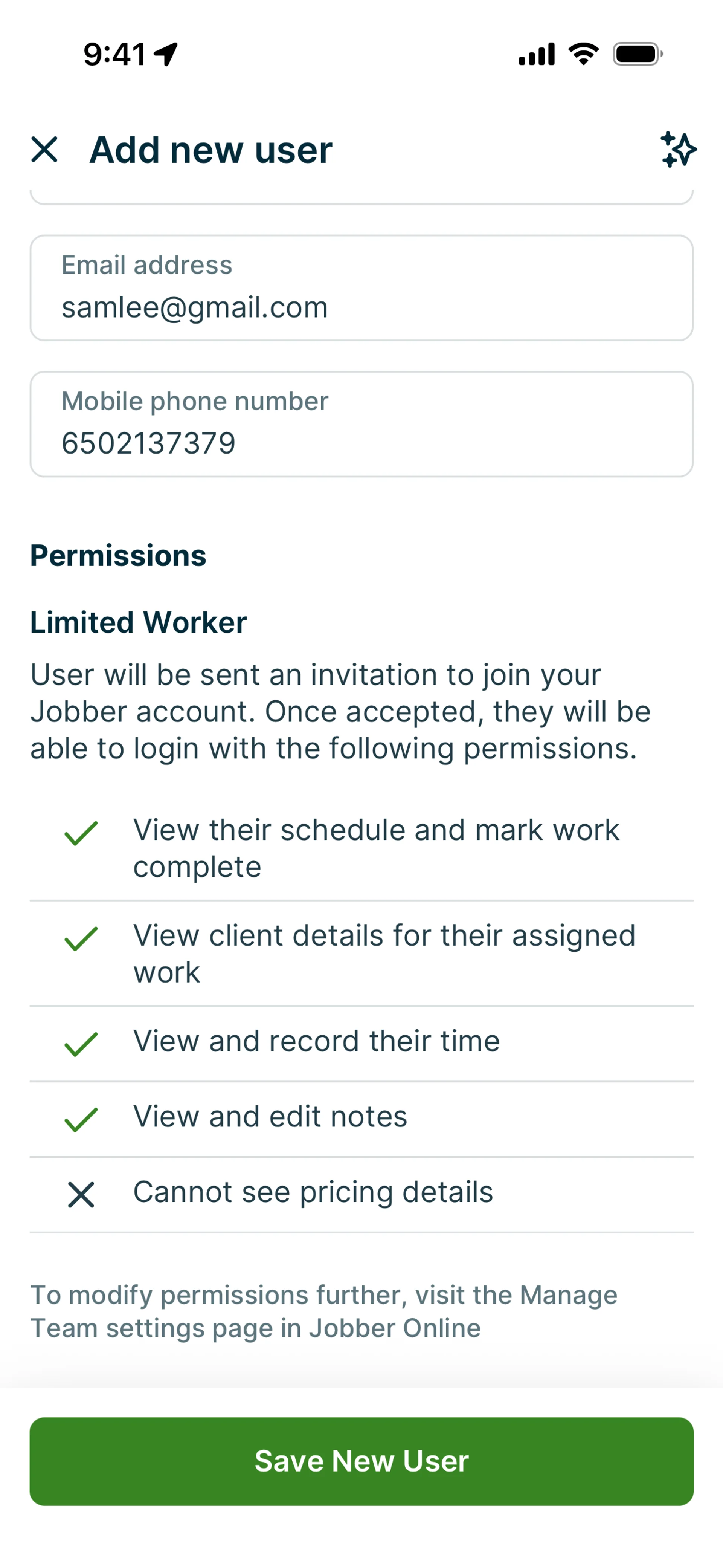
Task: Tap the battery status icon
Action: [x=637, y=54]
